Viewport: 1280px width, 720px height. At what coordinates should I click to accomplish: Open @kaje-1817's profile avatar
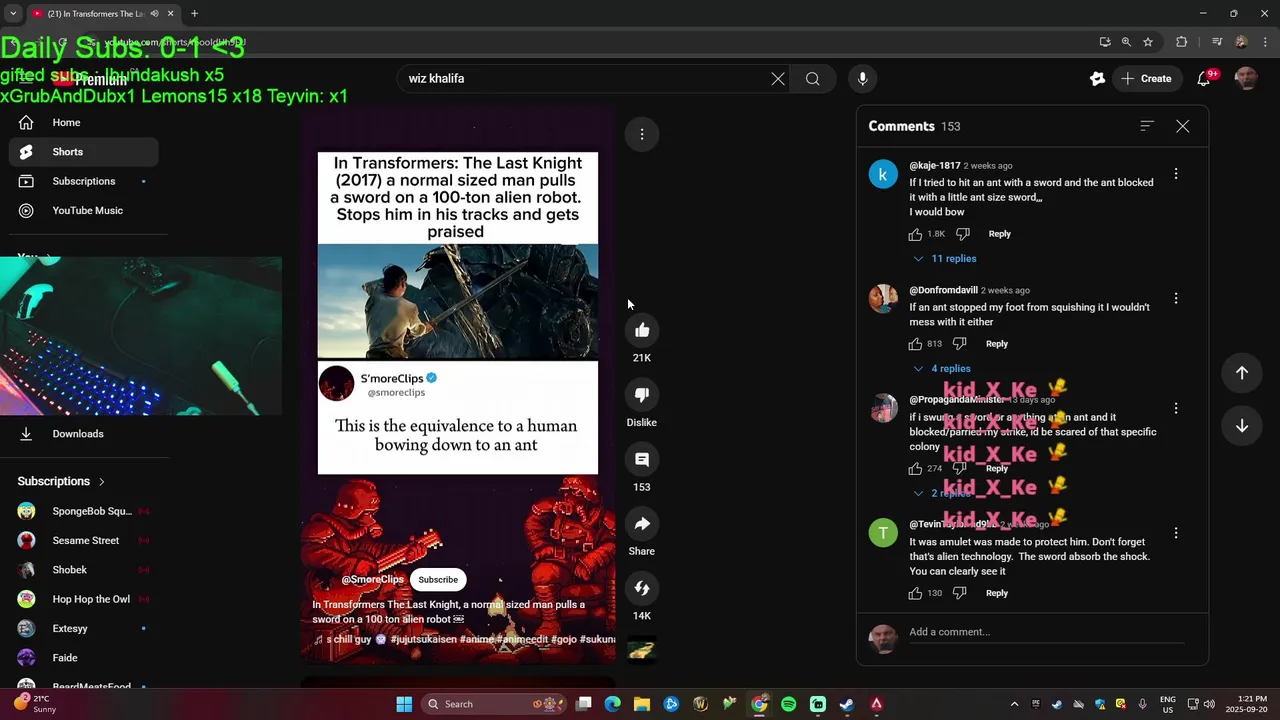point(883,175)
